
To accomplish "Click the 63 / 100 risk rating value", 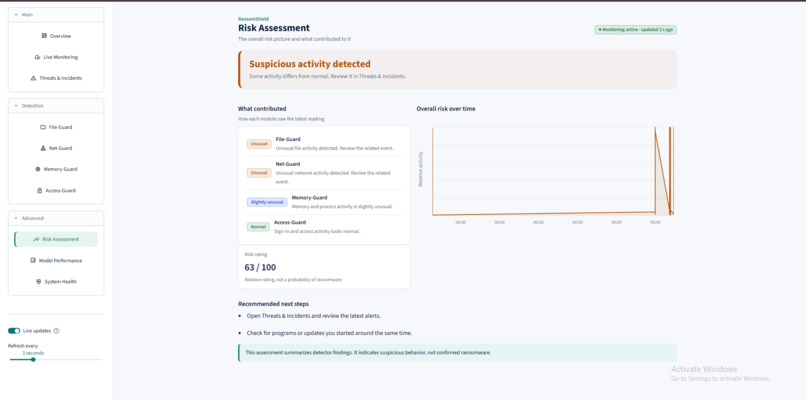I will (x=260, y=267).
